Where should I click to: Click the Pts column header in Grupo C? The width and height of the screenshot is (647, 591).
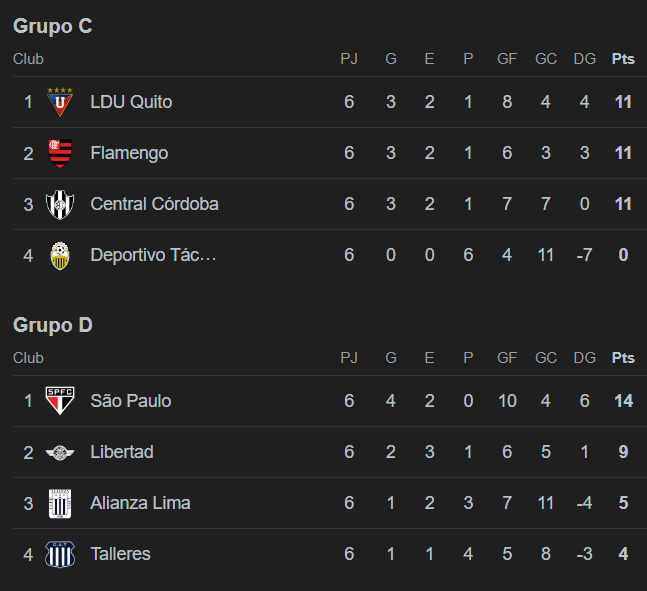pyautogui.click(x=623, y=59)
